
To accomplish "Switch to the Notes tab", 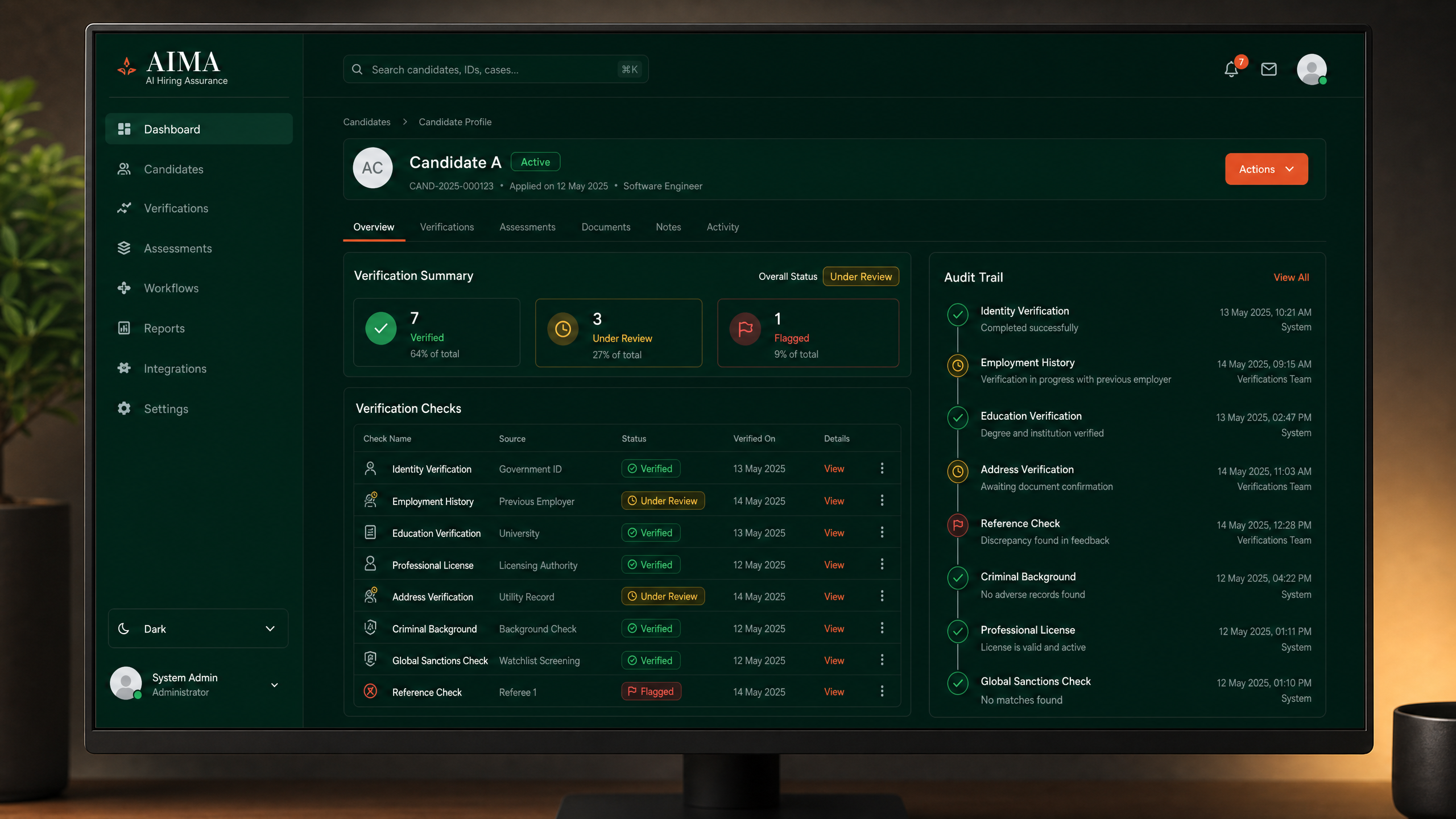I will pos(668,227).
